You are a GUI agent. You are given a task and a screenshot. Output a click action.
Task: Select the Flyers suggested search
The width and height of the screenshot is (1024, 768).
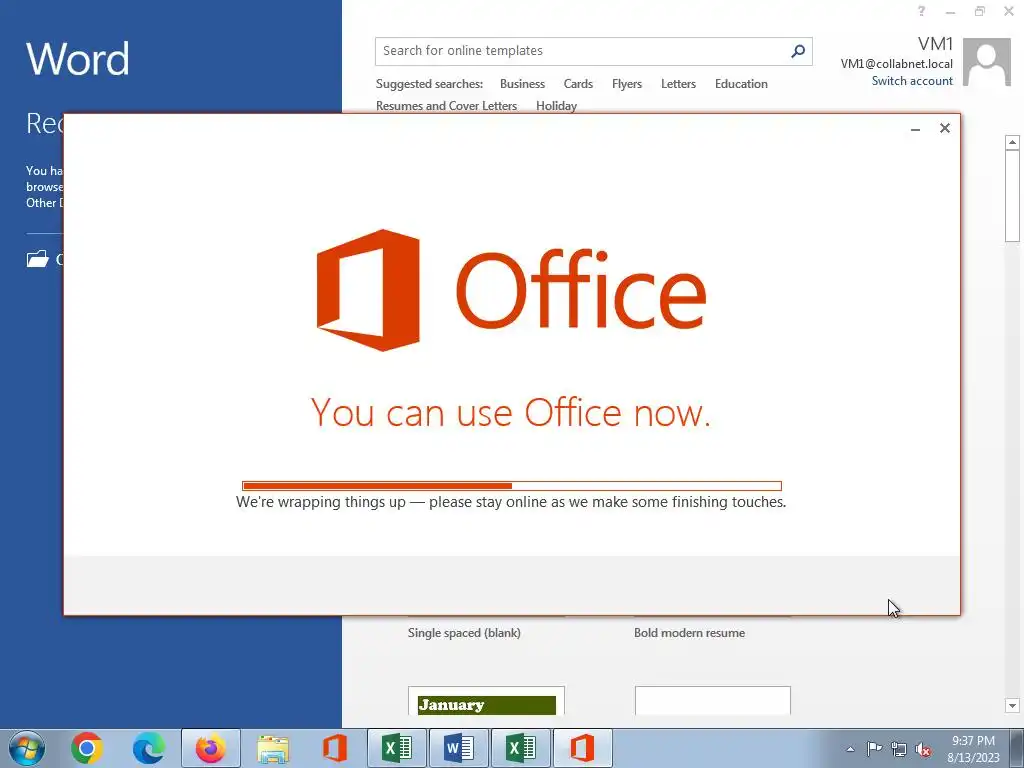tap(627, 84)
